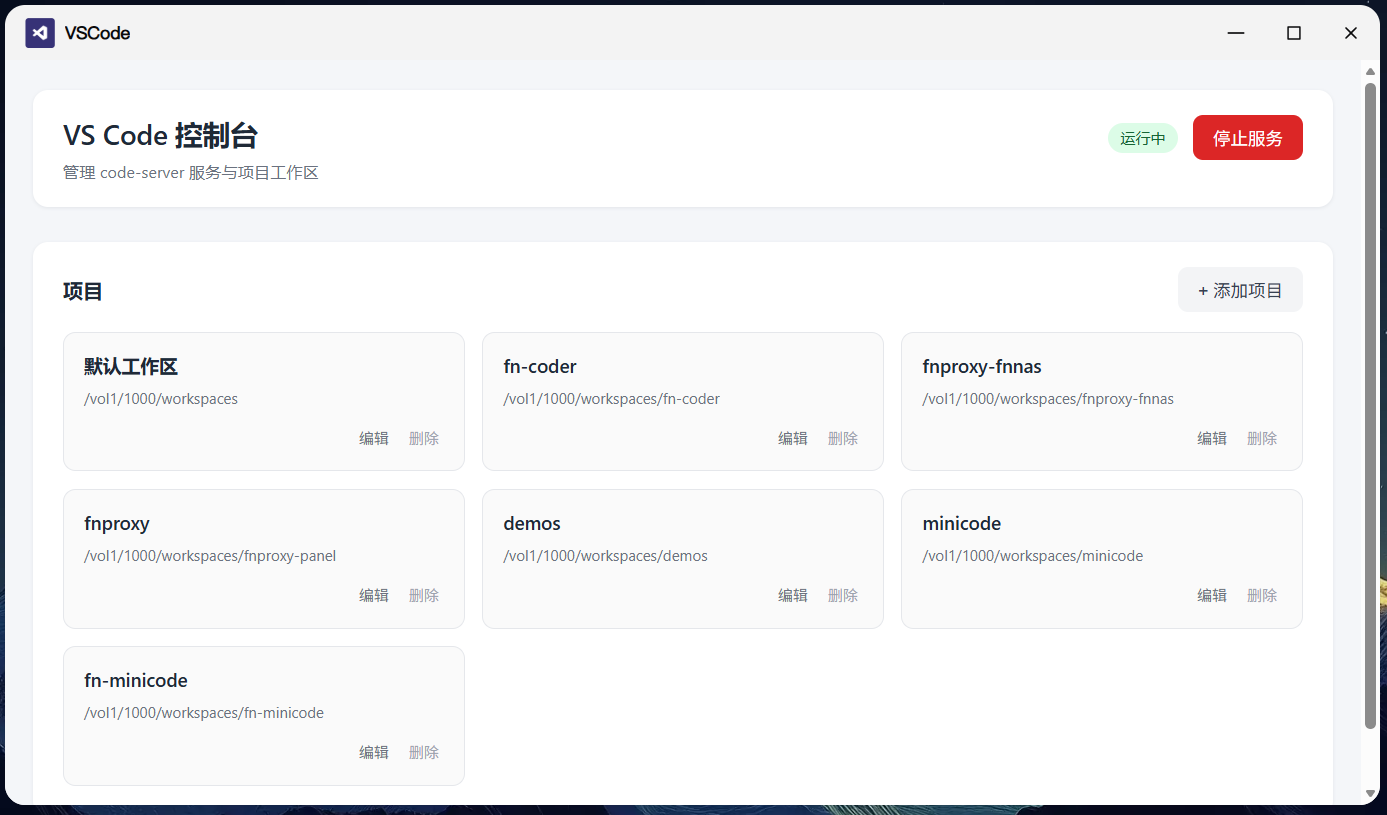This screenshot has width=1387, height=815.
Task: Delete the 默认工作区 project
Action: pos(424,438)
